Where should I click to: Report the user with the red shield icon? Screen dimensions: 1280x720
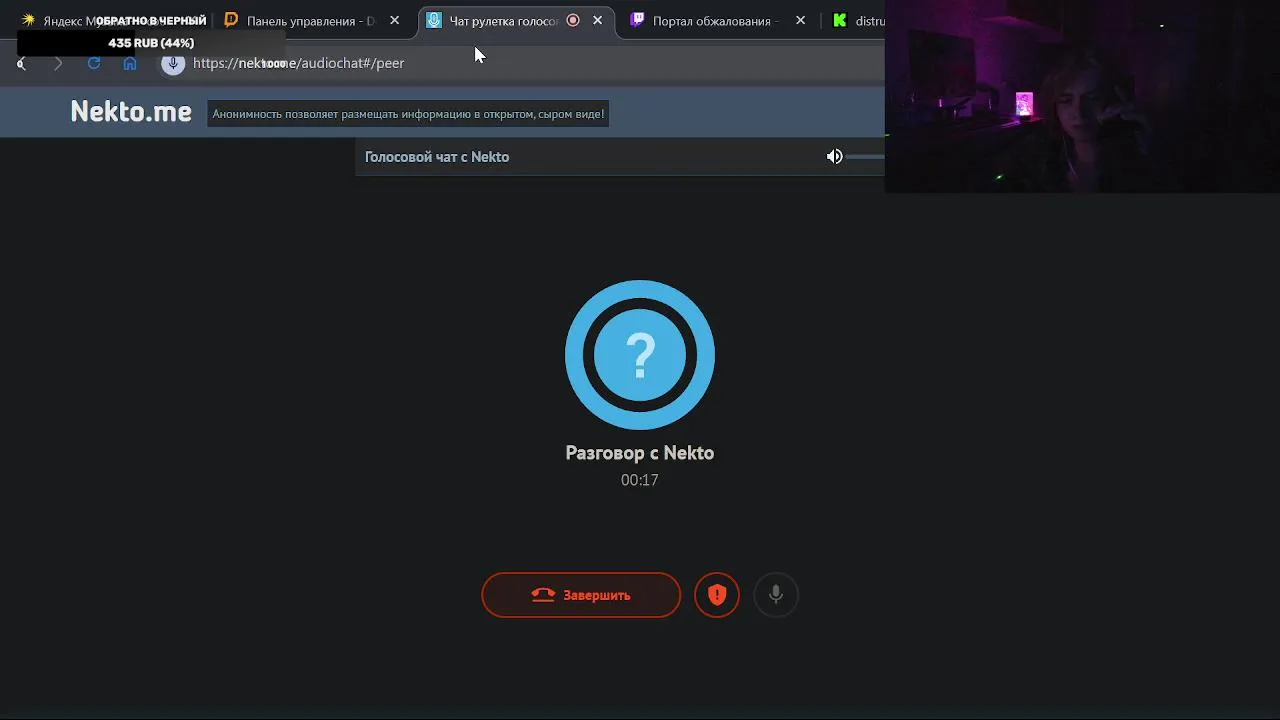tap(717, 595)
